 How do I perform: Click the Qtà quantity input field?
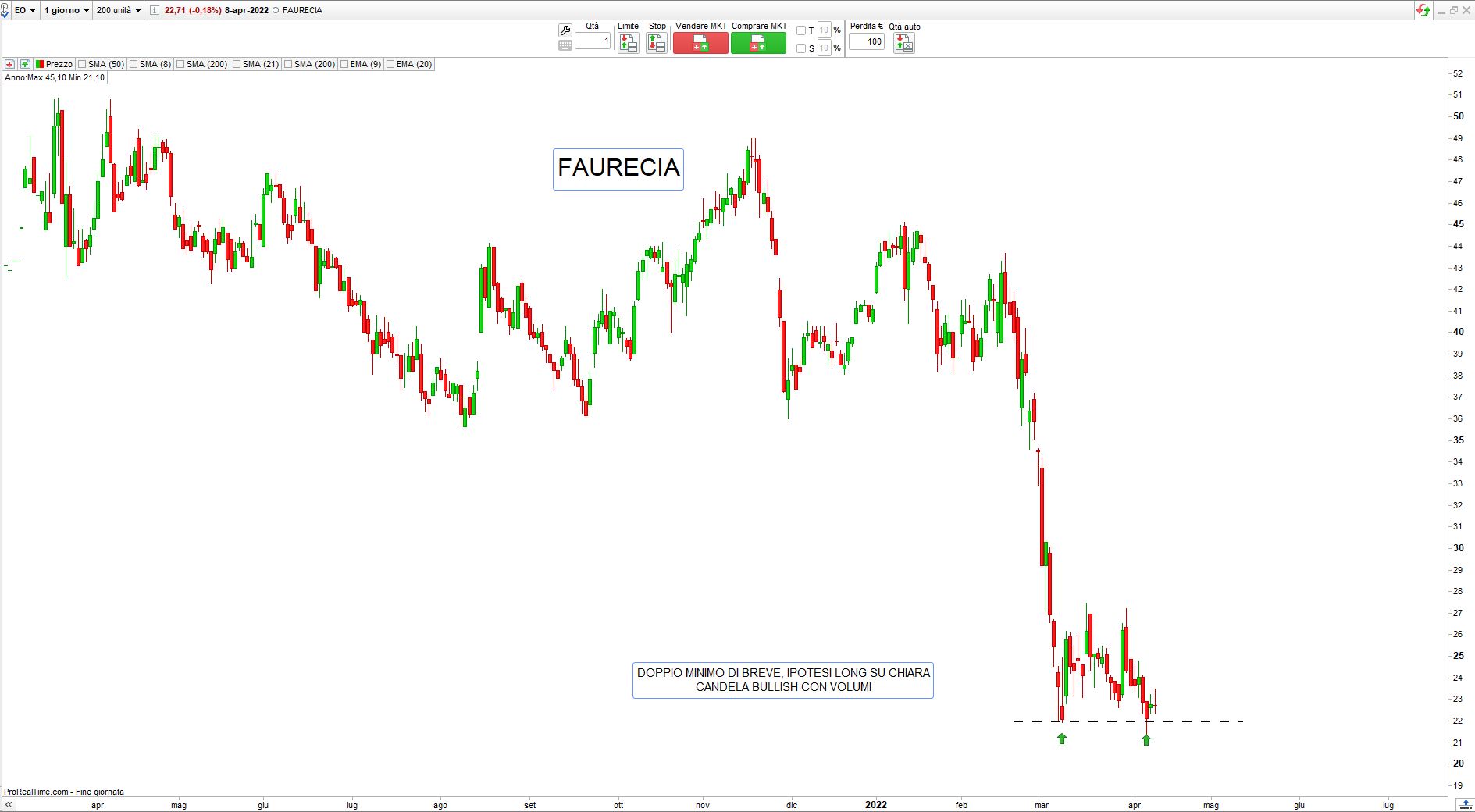tap(593, 41)
